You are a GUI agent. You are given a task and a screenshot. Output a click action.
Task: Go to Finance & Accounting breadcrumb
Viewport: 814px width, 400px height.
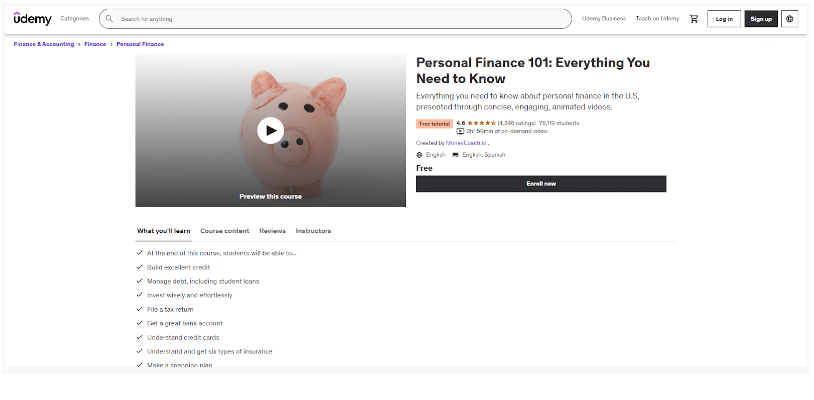(44, 44)
